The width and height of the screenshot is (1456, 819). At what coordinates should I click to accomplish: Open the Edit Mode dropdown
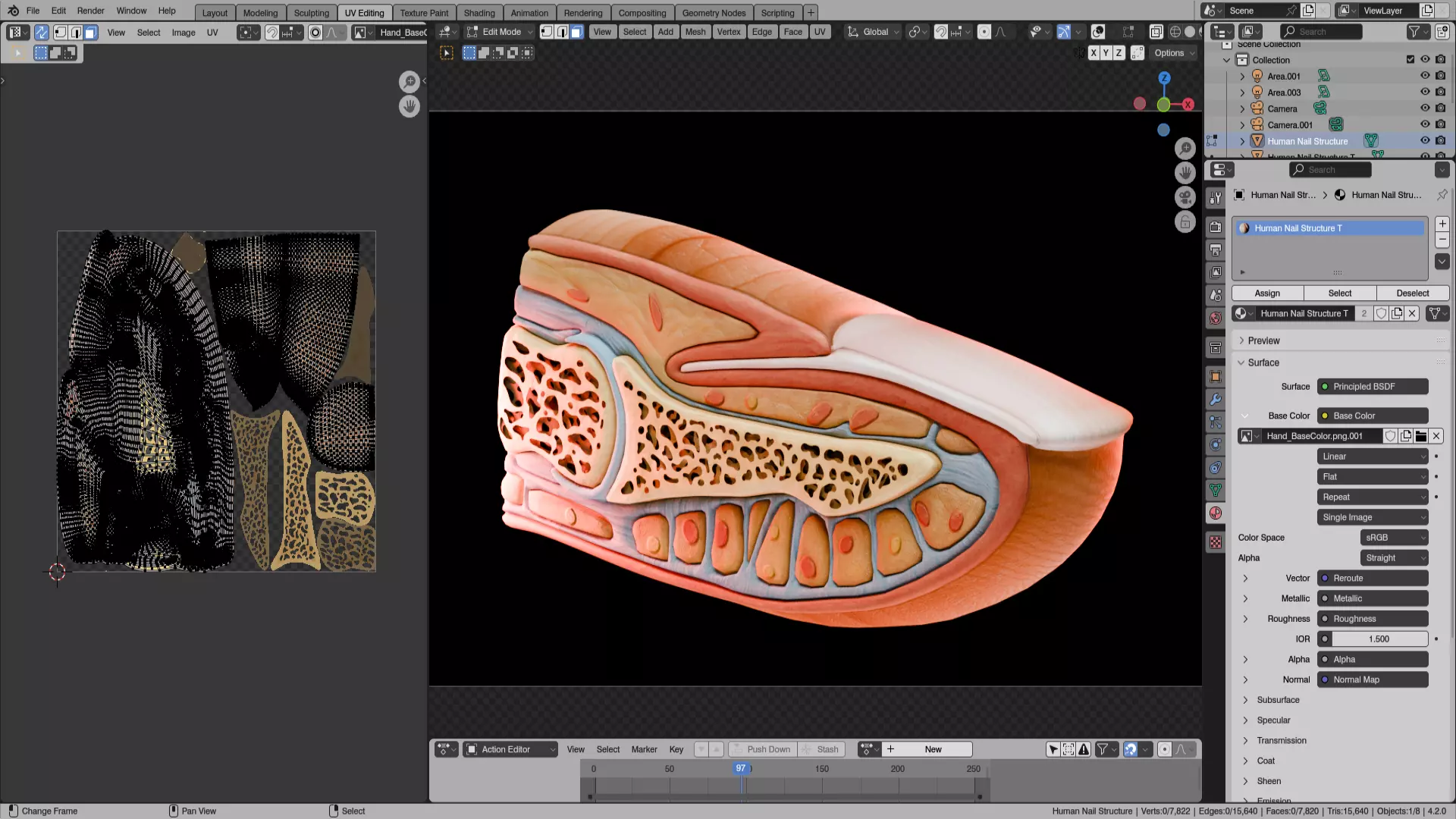point(499,32)
